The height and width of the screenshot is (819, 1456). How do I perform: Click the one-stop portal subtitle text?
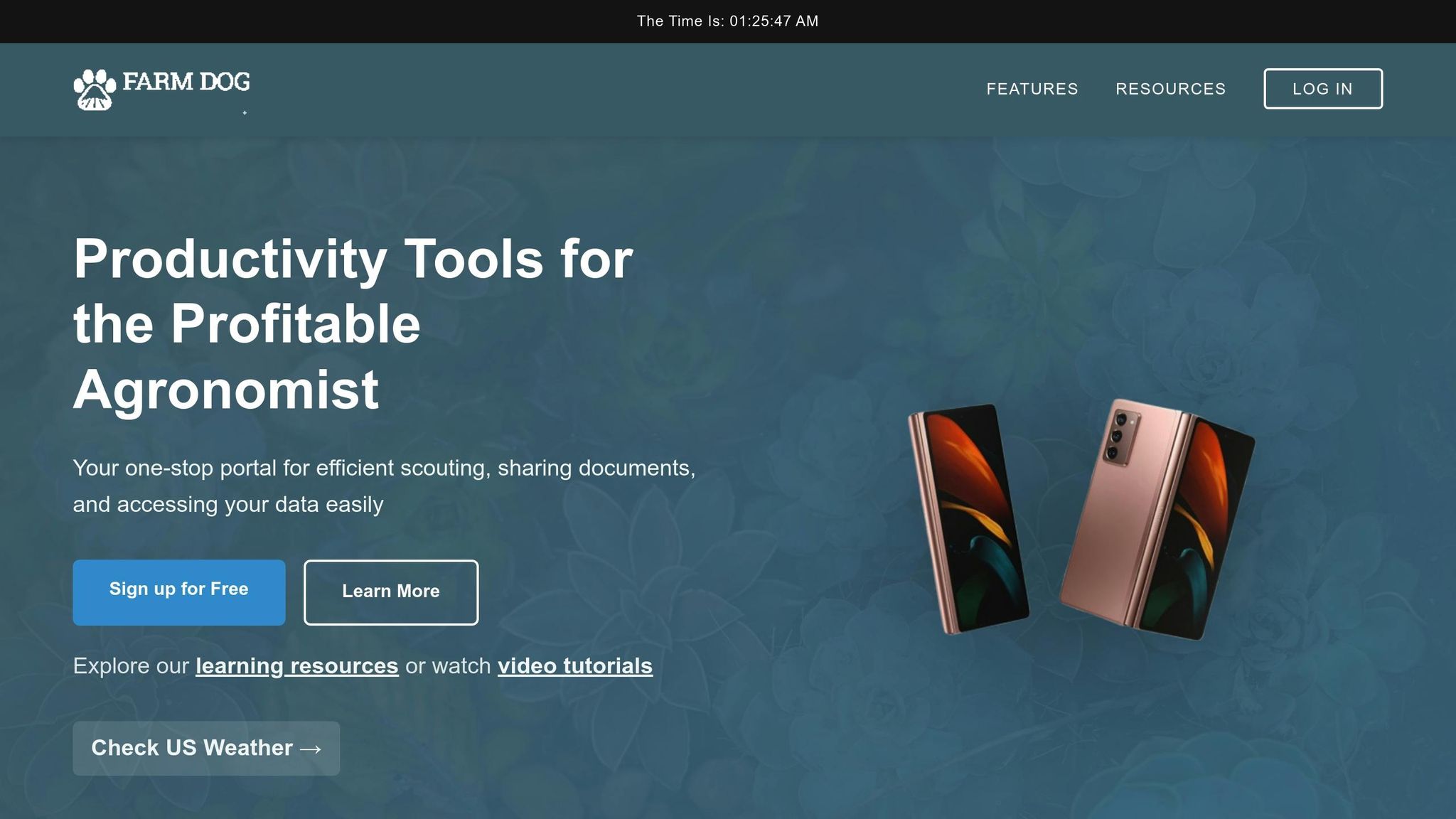[x=384, y=486]
